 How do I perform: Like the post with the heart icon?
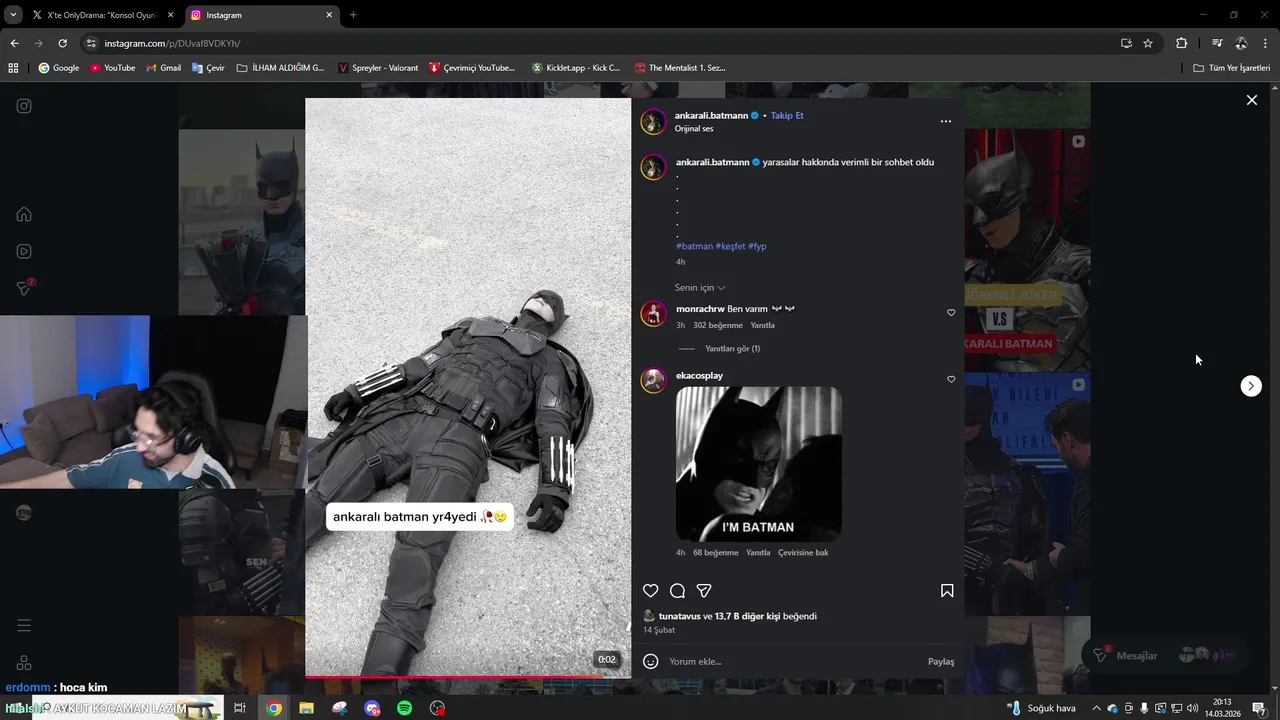click(650, 591)
